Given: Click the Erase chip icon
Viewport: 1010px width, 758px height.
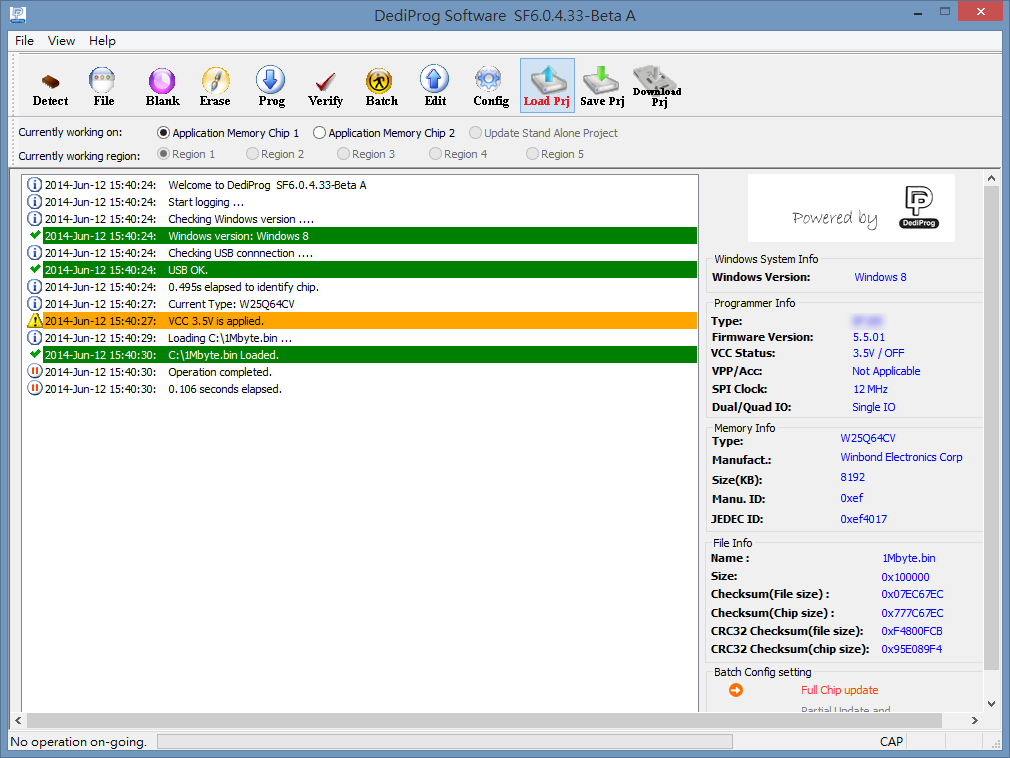Looking at the screenshot, I should (x=215, y=86).
